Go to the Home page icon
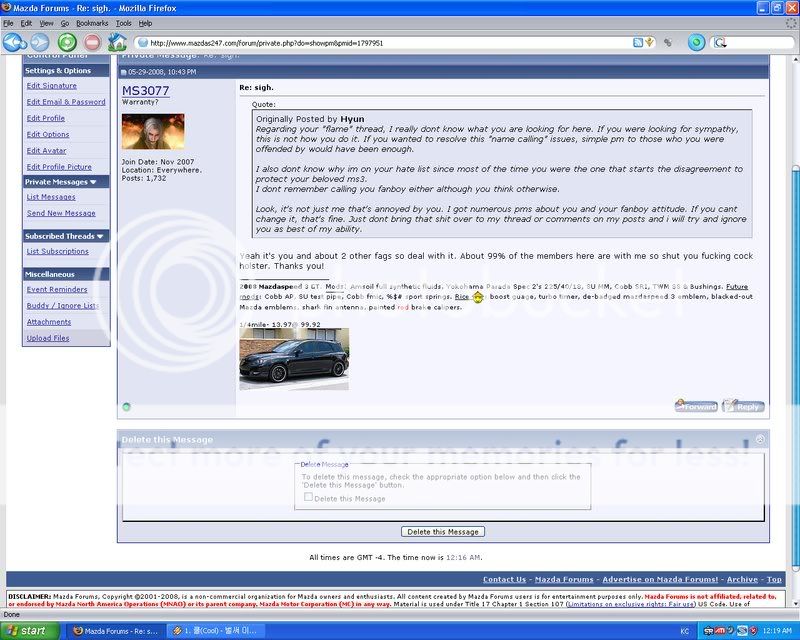The height and width of the screenshot is (640, 800). point(117,42)
